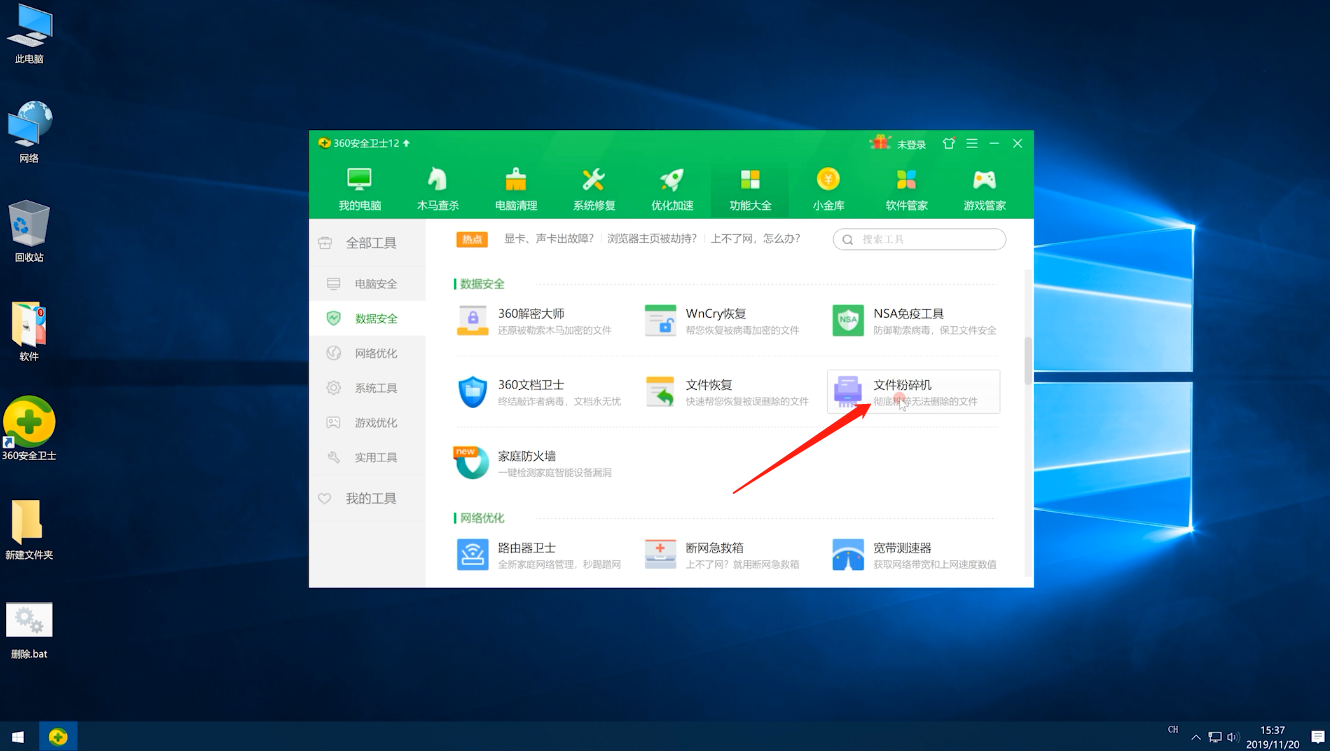Open 360解密大师 tool icon
1330x751 pixels.
coord(473,320)
